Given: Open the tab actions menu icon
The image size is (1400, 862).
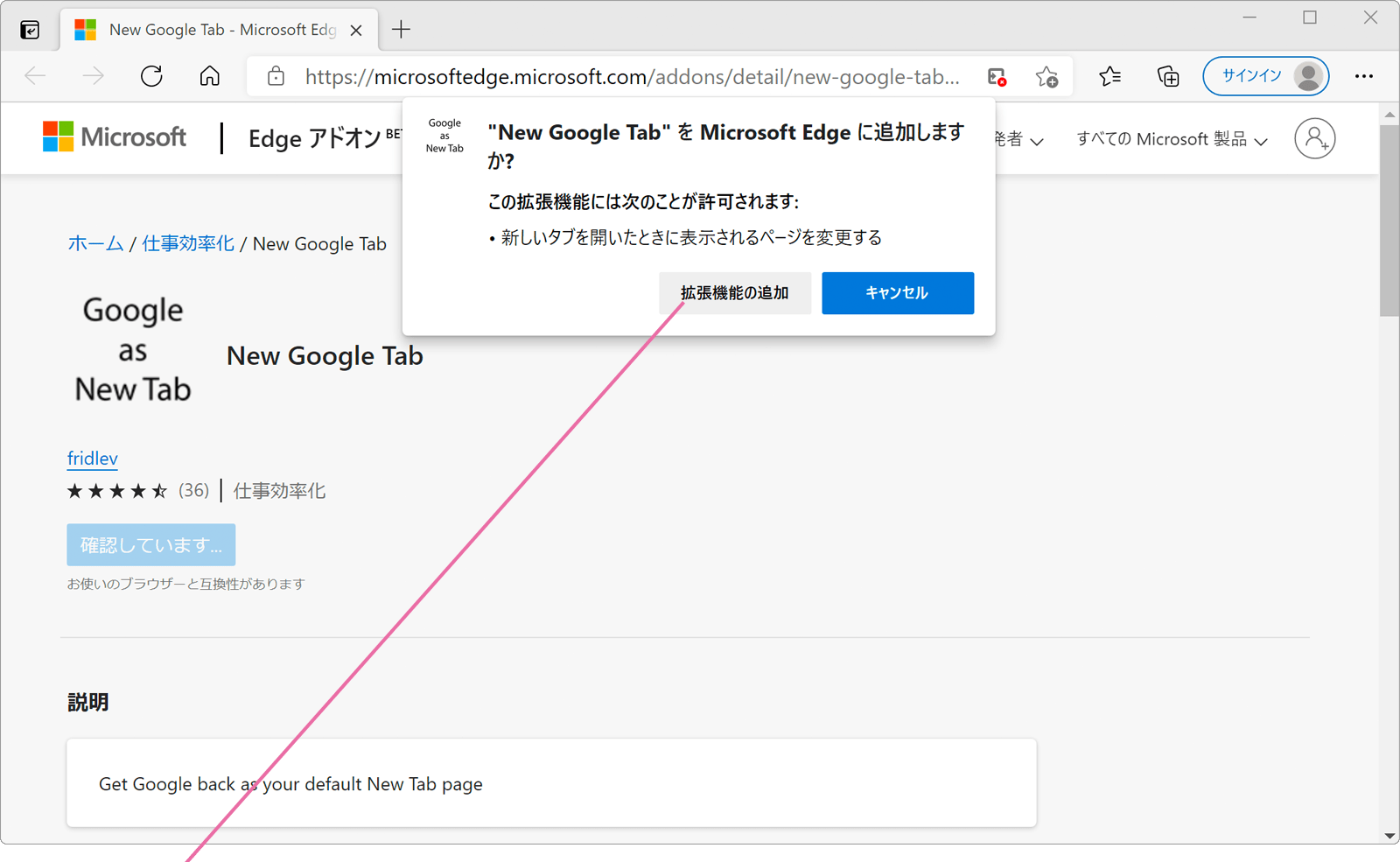Looking at the screenshot, I should pyautogui.click(x=30, y=30).
